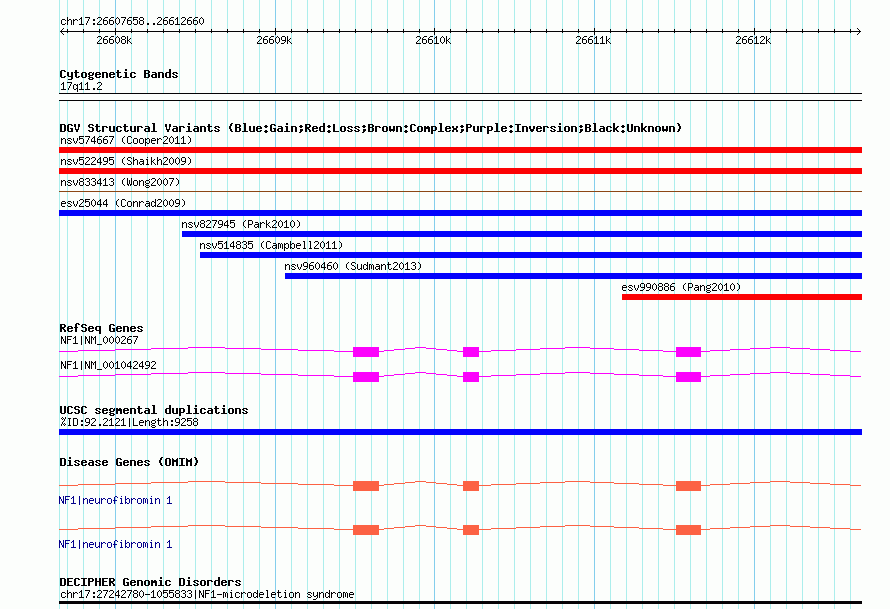Click the NF1-microdeletion syndrome DECIPHER label
Image resolution: width=890 pixels, height=609 pixels.
coord(207,594)
